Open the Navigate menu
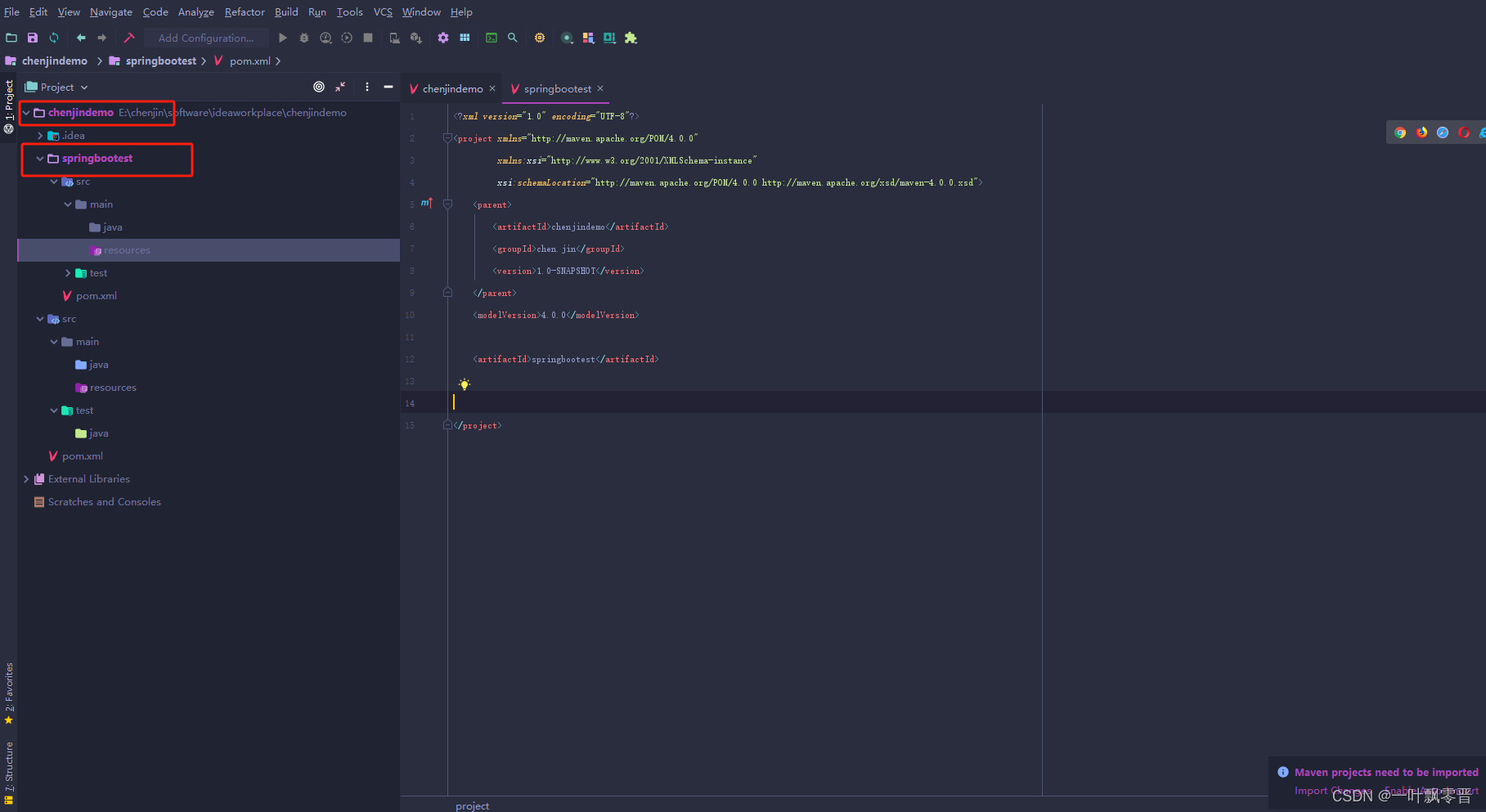Viewport: 1486px width, 812px height. click(x=111, y=11)
